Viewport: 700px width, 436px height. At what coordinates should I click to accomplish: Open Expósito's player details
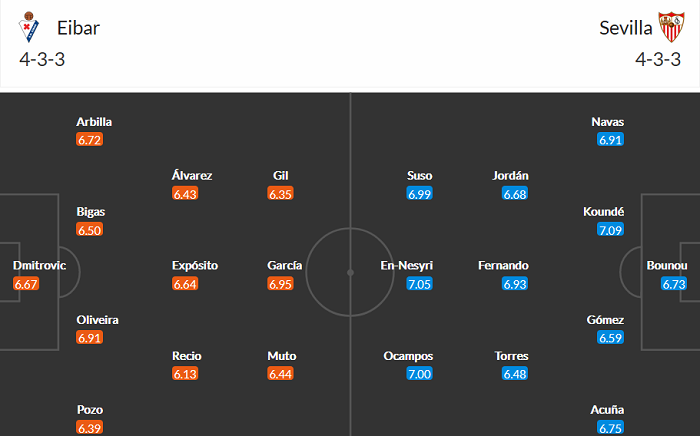click(x=195, y=266)
